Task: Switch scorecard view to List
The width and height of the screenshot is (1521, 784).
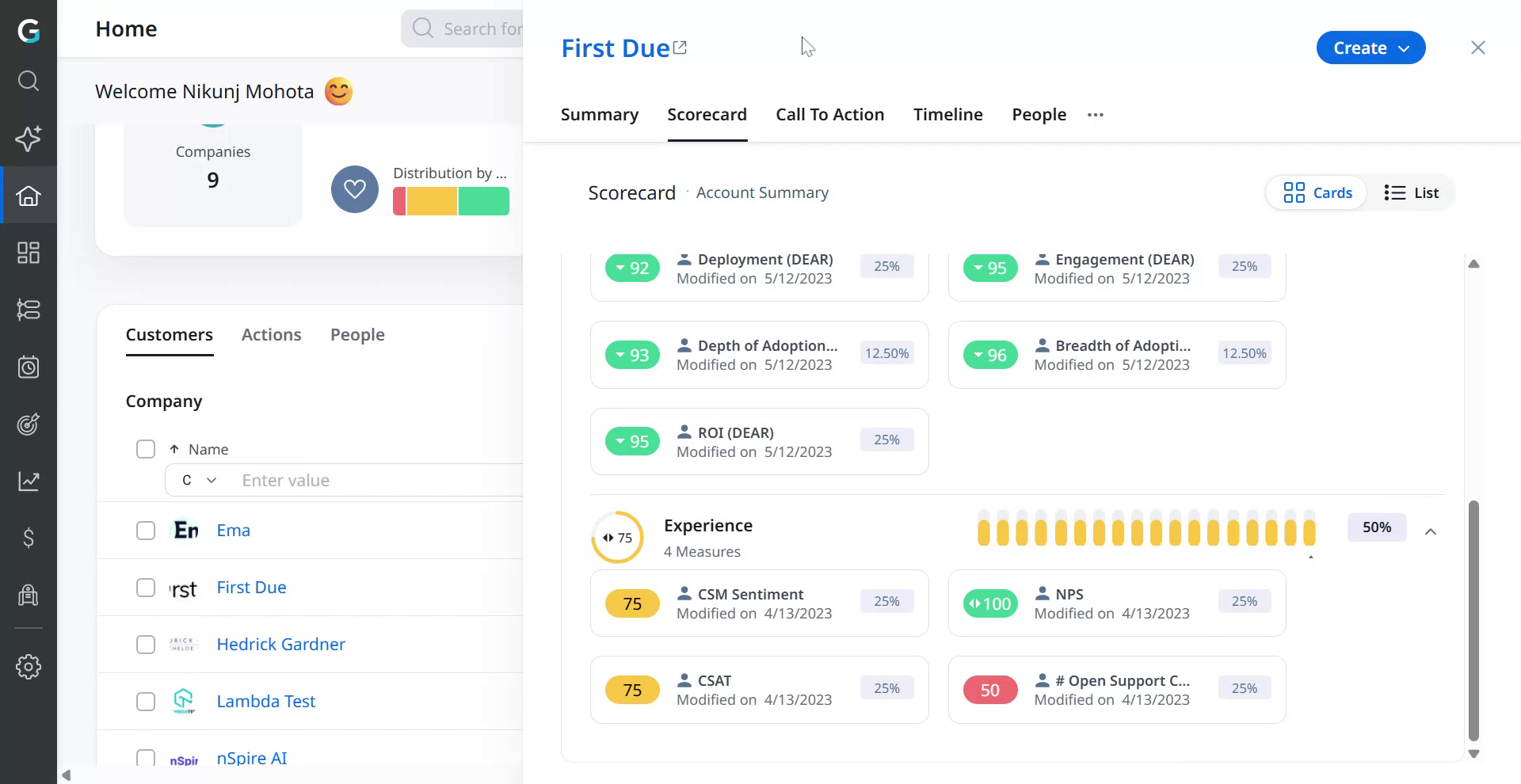Action: (1412, 192)
